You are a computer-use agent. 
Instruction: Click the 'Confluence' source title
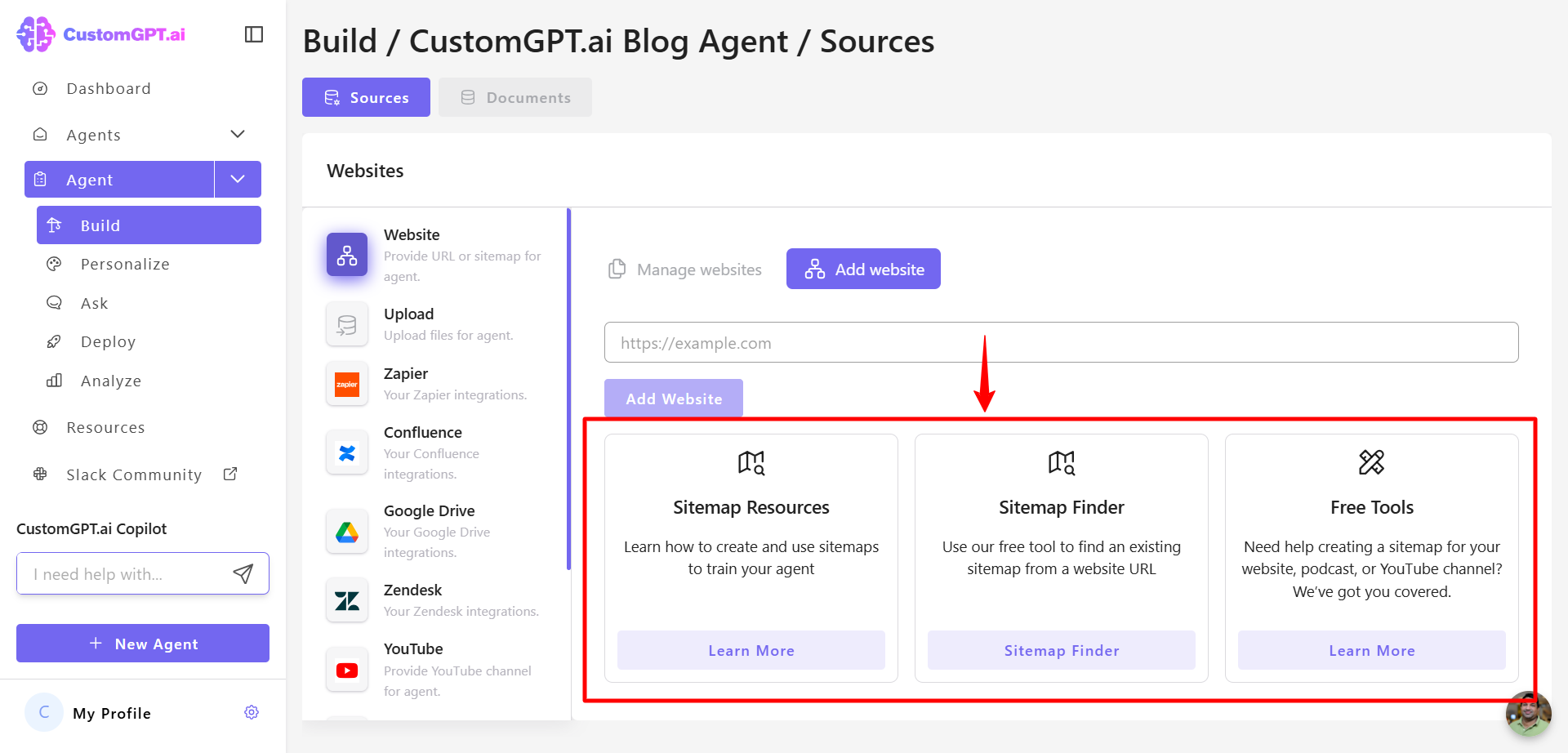click(x=423, y=432)
